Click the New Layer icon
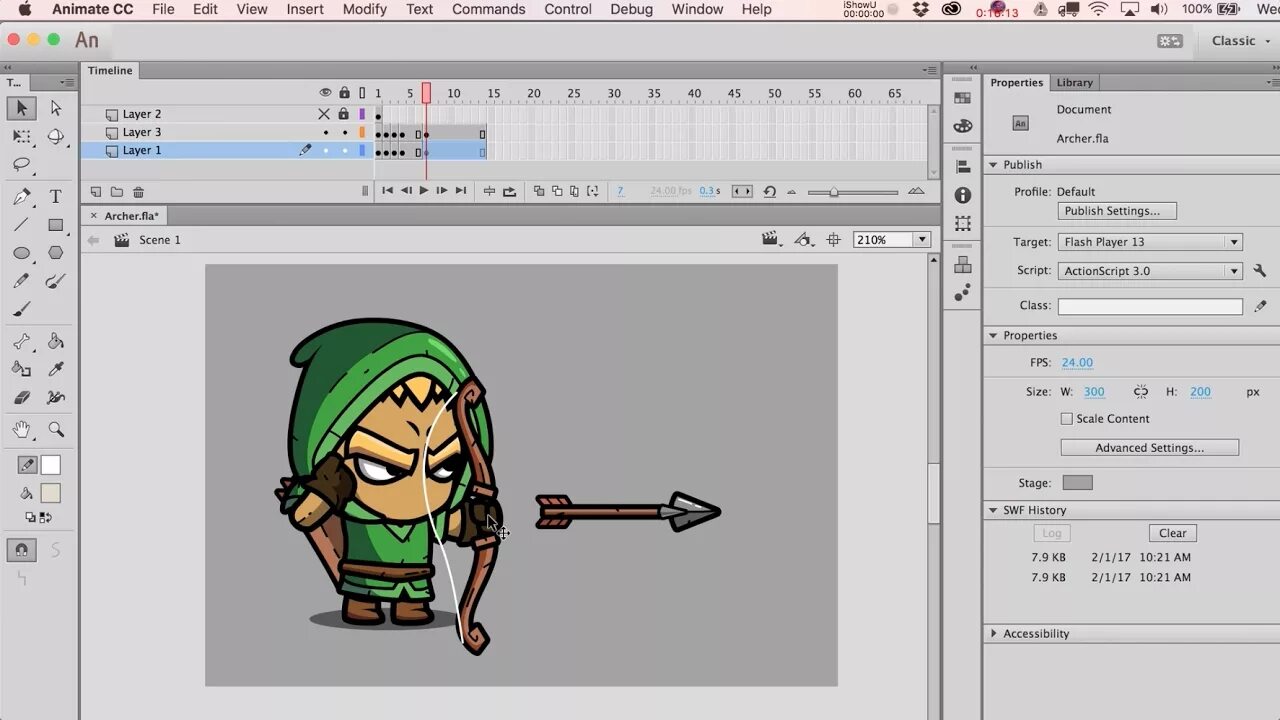1280x720 pixels. pyautogui.click(x=96, y=192)
